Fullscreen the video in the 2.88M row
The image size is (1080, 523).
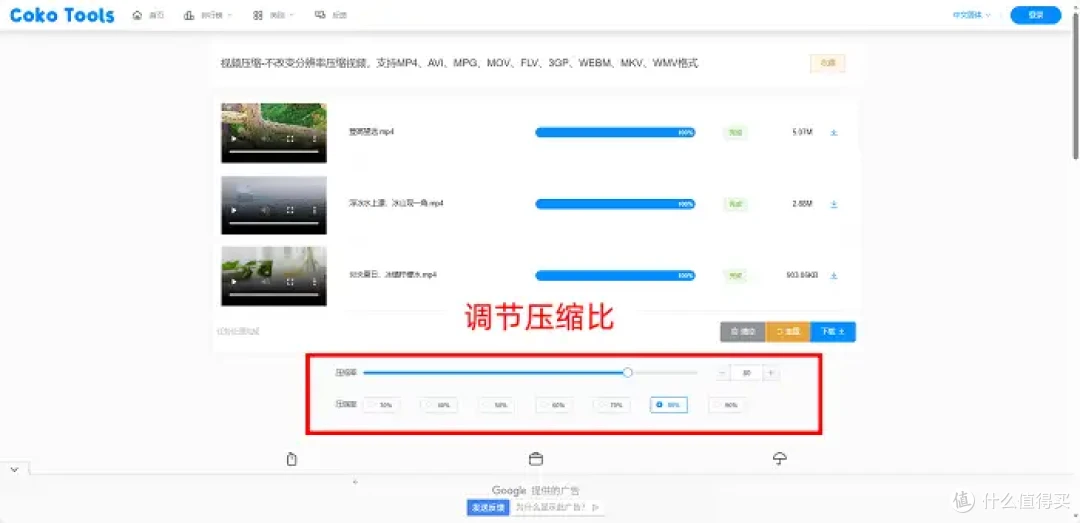(290, 210)
